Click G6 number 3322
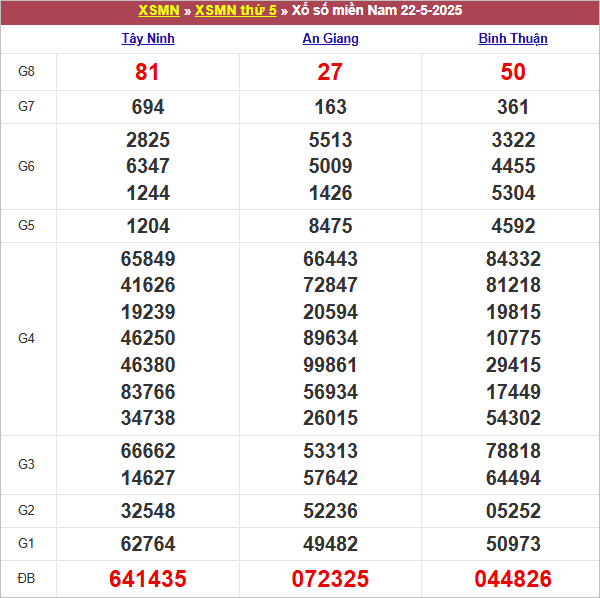 pyautogui.click(x=514, y=140)
